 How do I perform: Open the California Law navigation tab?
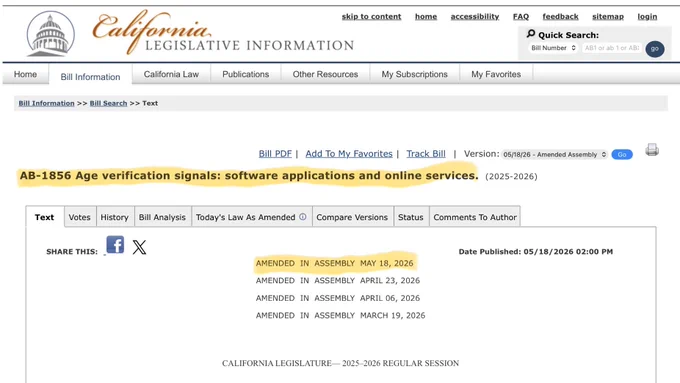pyautogui.click(x=171, y=74)
